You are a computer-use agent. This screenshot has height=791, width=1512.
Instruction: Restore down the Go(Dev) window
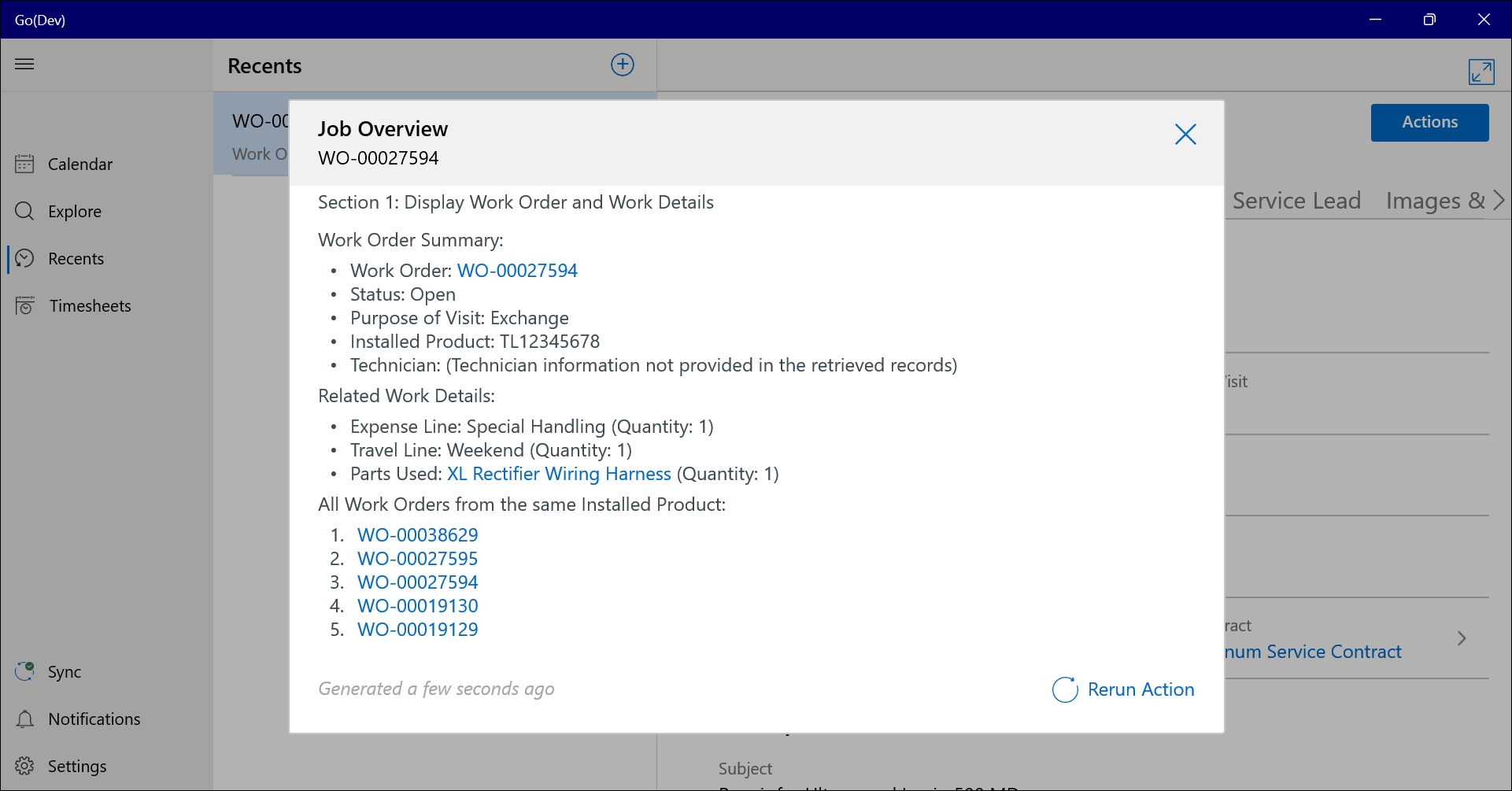1429,20
